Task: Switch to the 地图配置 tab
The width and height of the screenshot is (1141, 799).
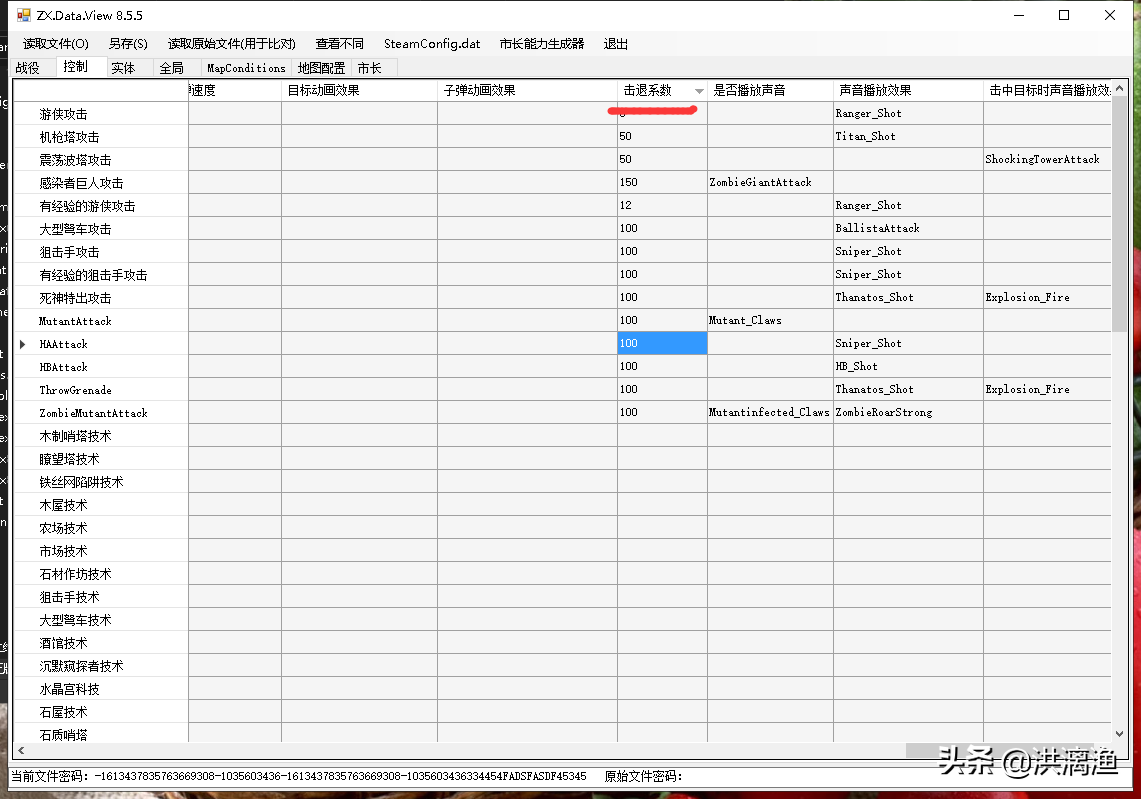Action: coord(321,68)
